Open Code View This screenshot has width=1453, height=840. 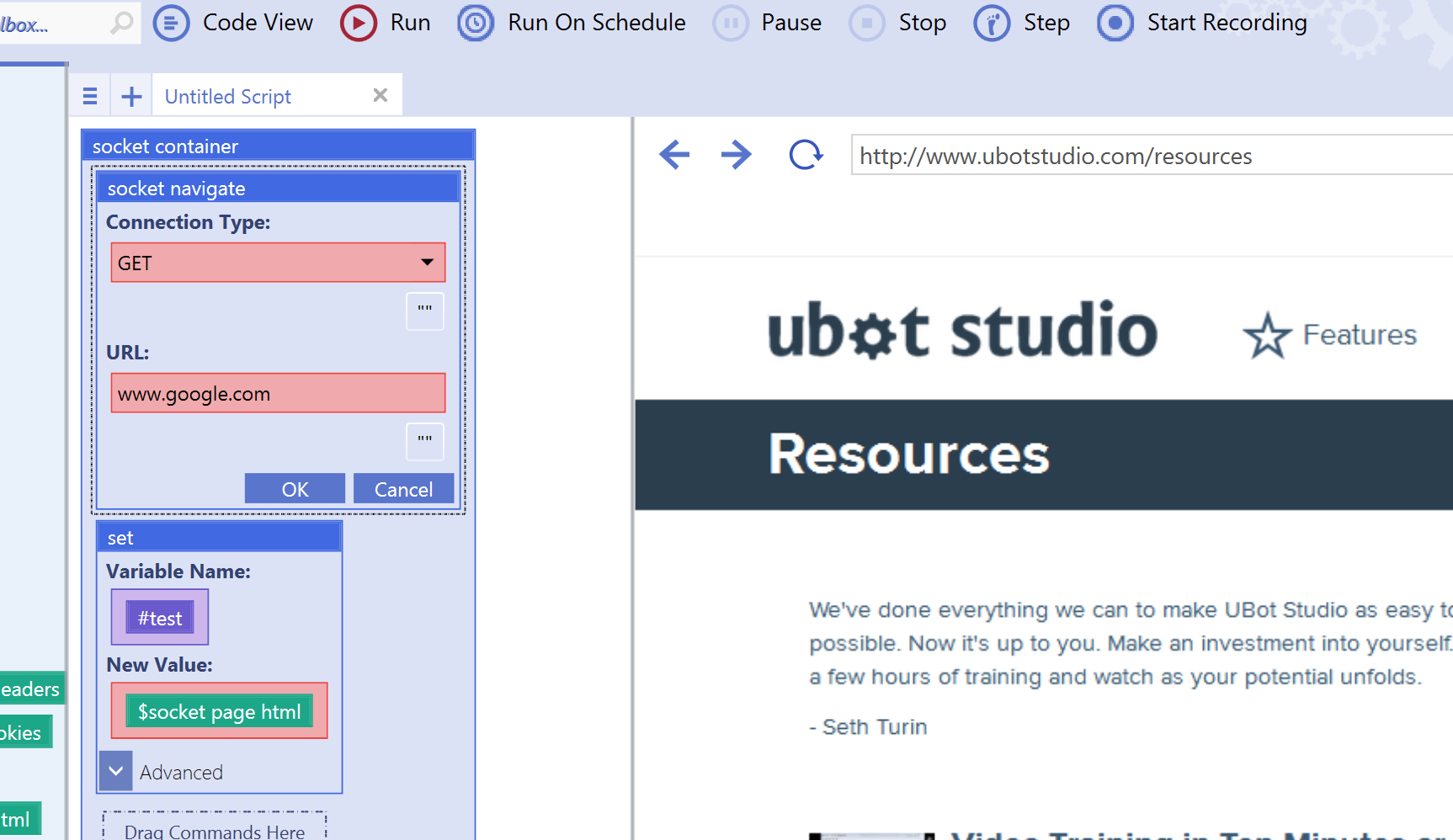click(x=233, y=23)
